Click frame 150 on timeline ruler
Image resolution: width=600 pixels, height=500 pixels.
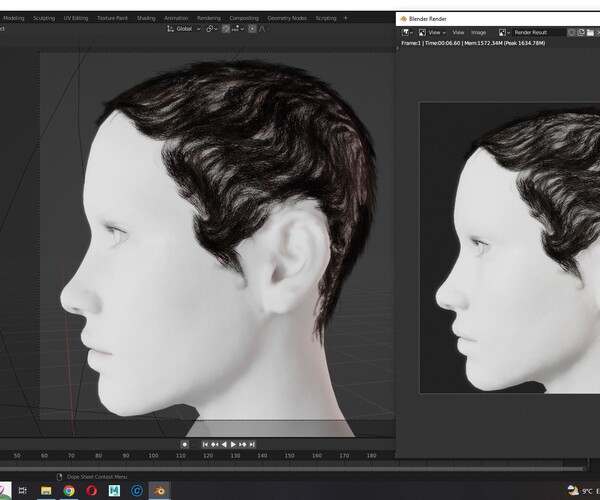pyautogui.click(x=290, y=456)
